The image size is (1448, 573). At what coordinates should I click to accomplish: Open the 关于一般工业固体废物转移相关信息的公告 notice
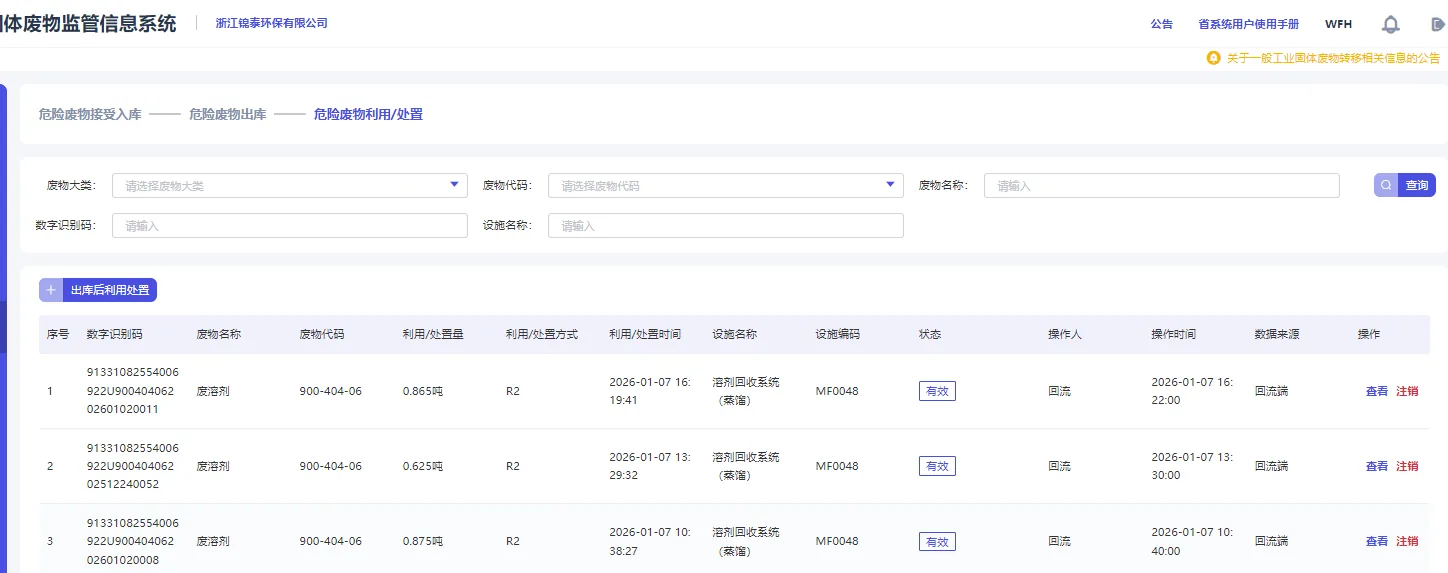1333,58
